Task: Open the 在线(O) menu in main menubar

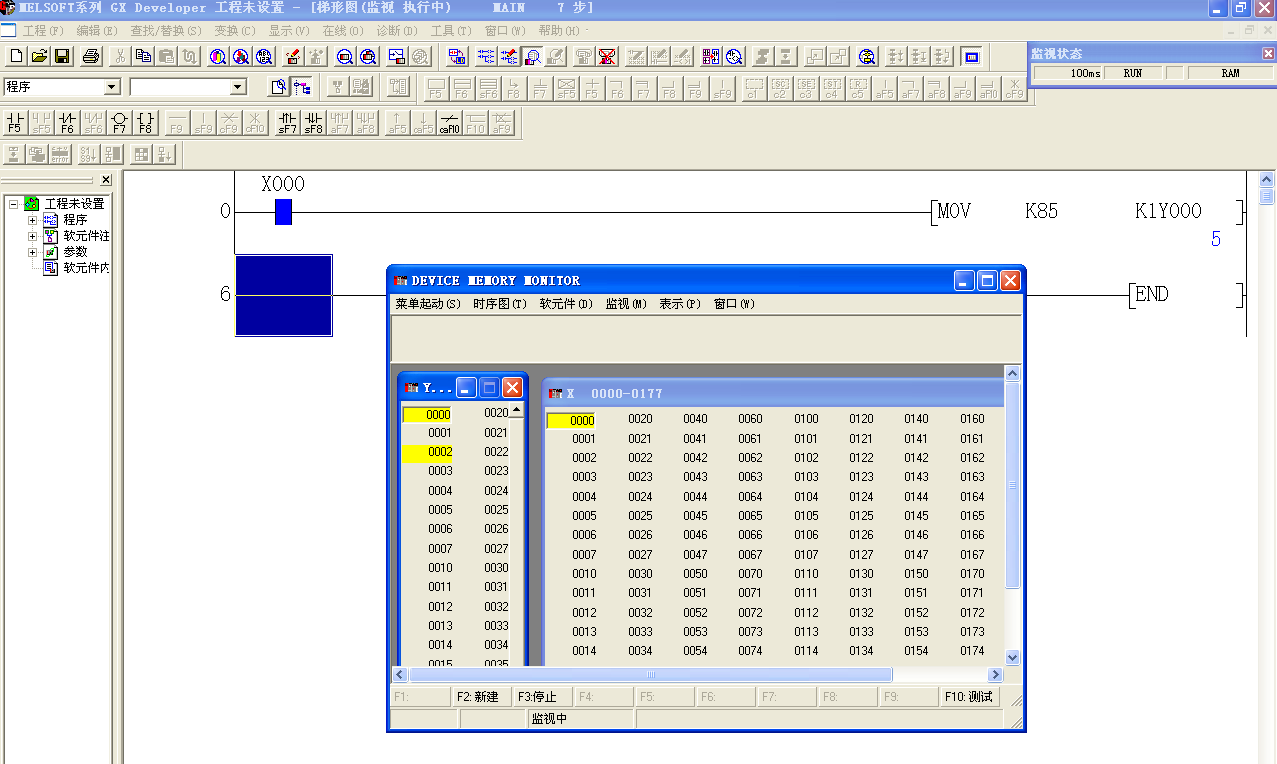Action: tap(342, 32)
